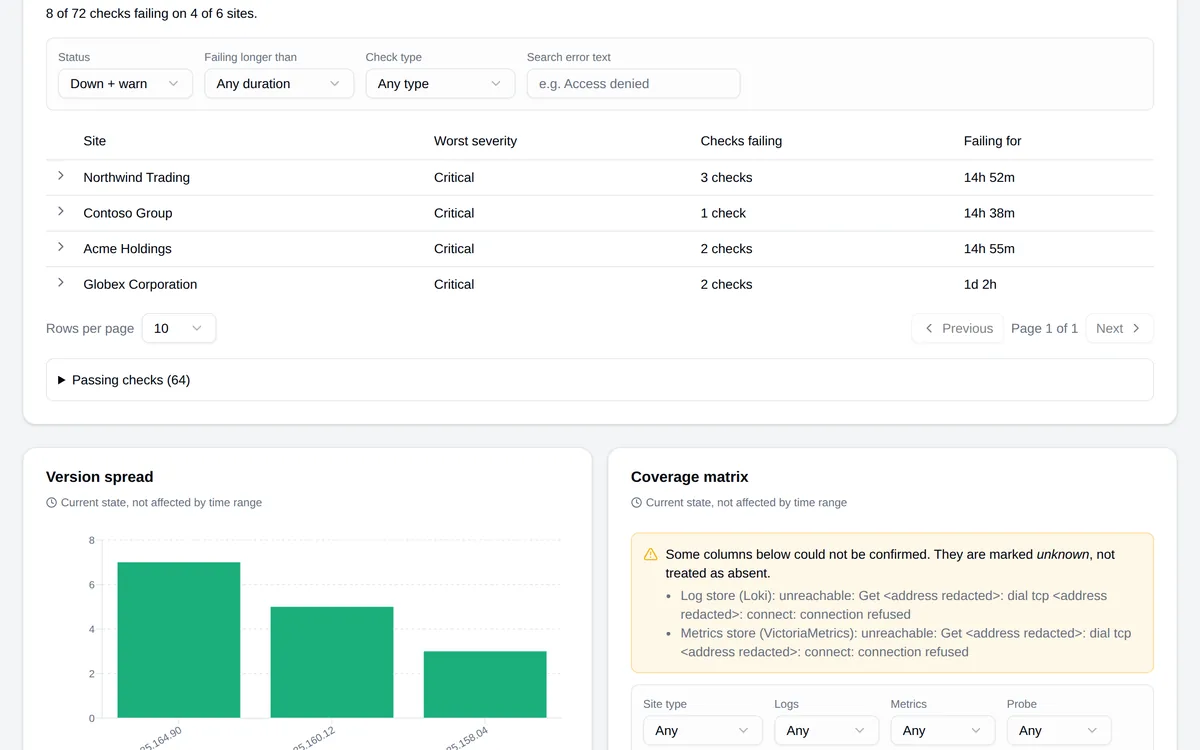This screenshot has width=1200, height=750.
Task: Open the Logs filter dropdown
Action: (x=827, y=731)
